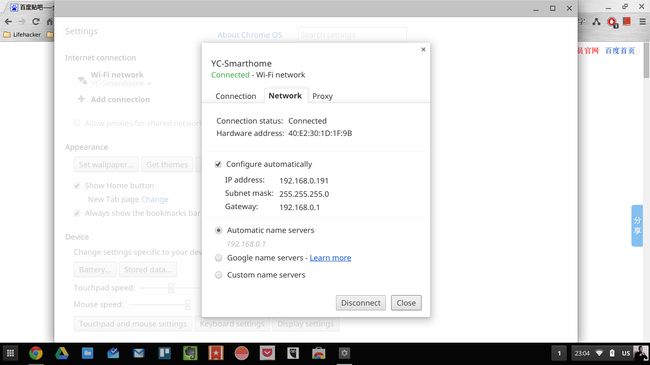Reload the page in the browser window
The image size is (650, 365).
pyautogui.click(x=36, y=22)
